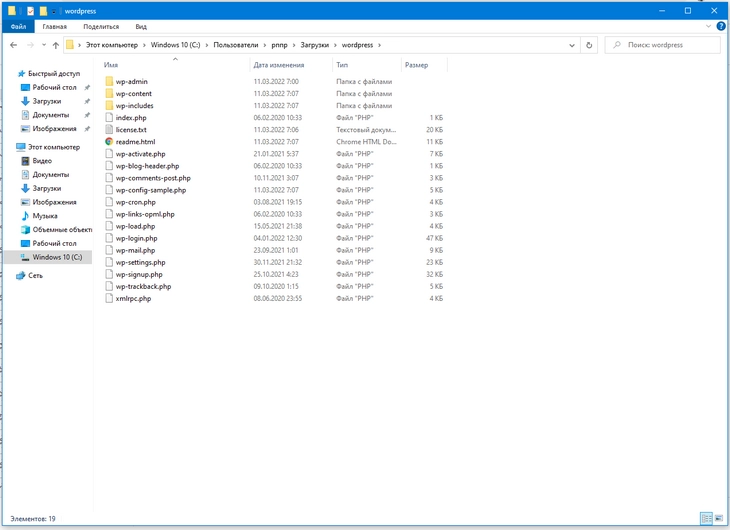The image size is (730, 530).
Task: Open the Поделиться ribbon tab
Action: click(x=101, y=27)
